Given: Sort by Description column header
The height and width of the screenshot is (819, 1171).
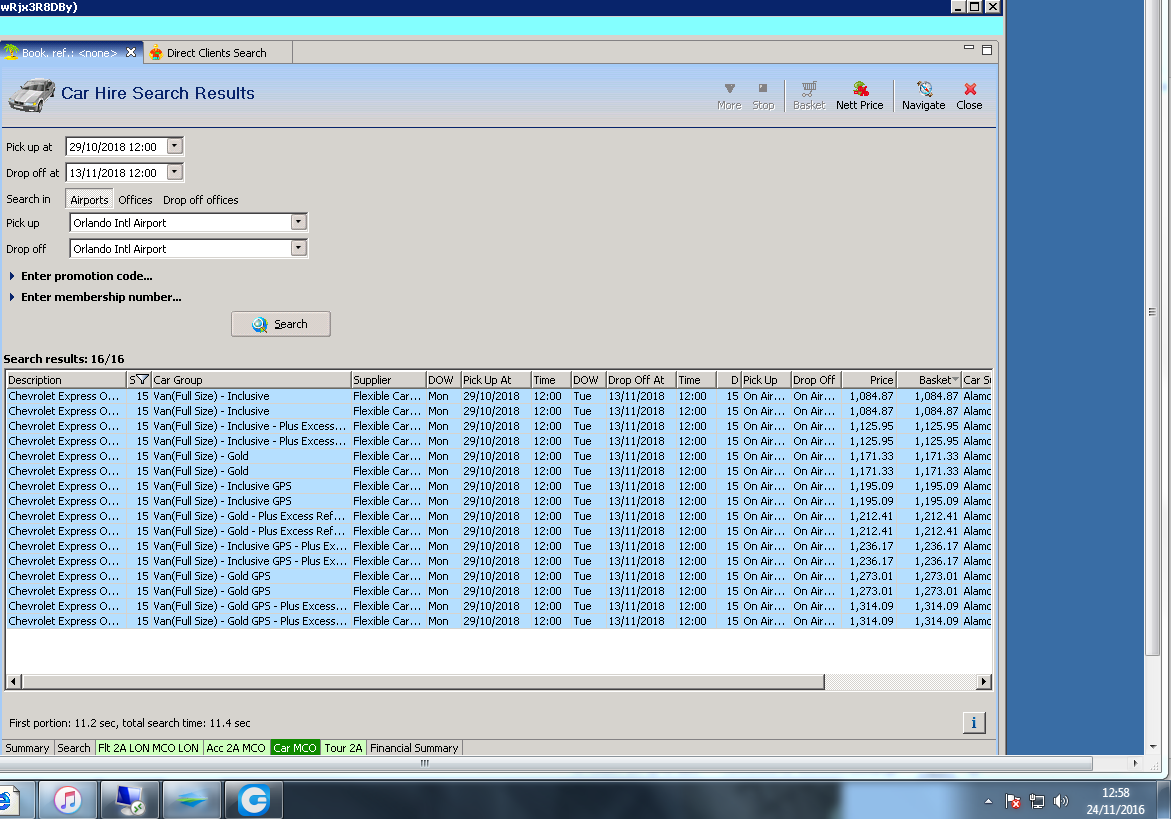Looking at the screenshot, I should (x=66, y=379).
